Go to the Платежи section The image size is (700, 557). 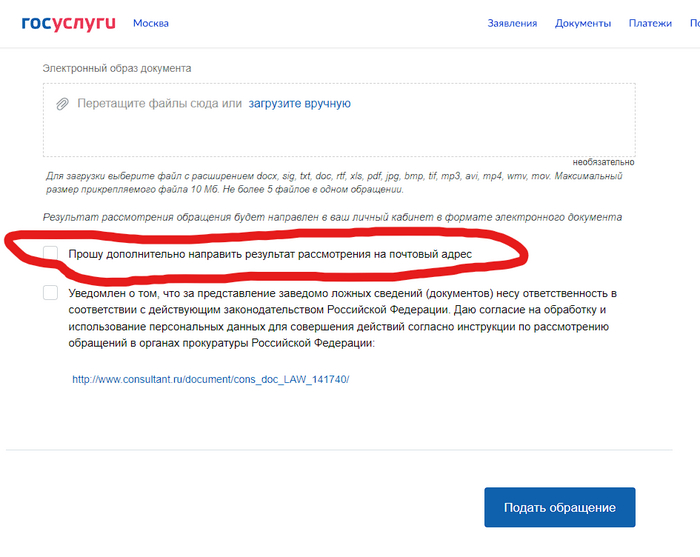[x=650, y=23]
